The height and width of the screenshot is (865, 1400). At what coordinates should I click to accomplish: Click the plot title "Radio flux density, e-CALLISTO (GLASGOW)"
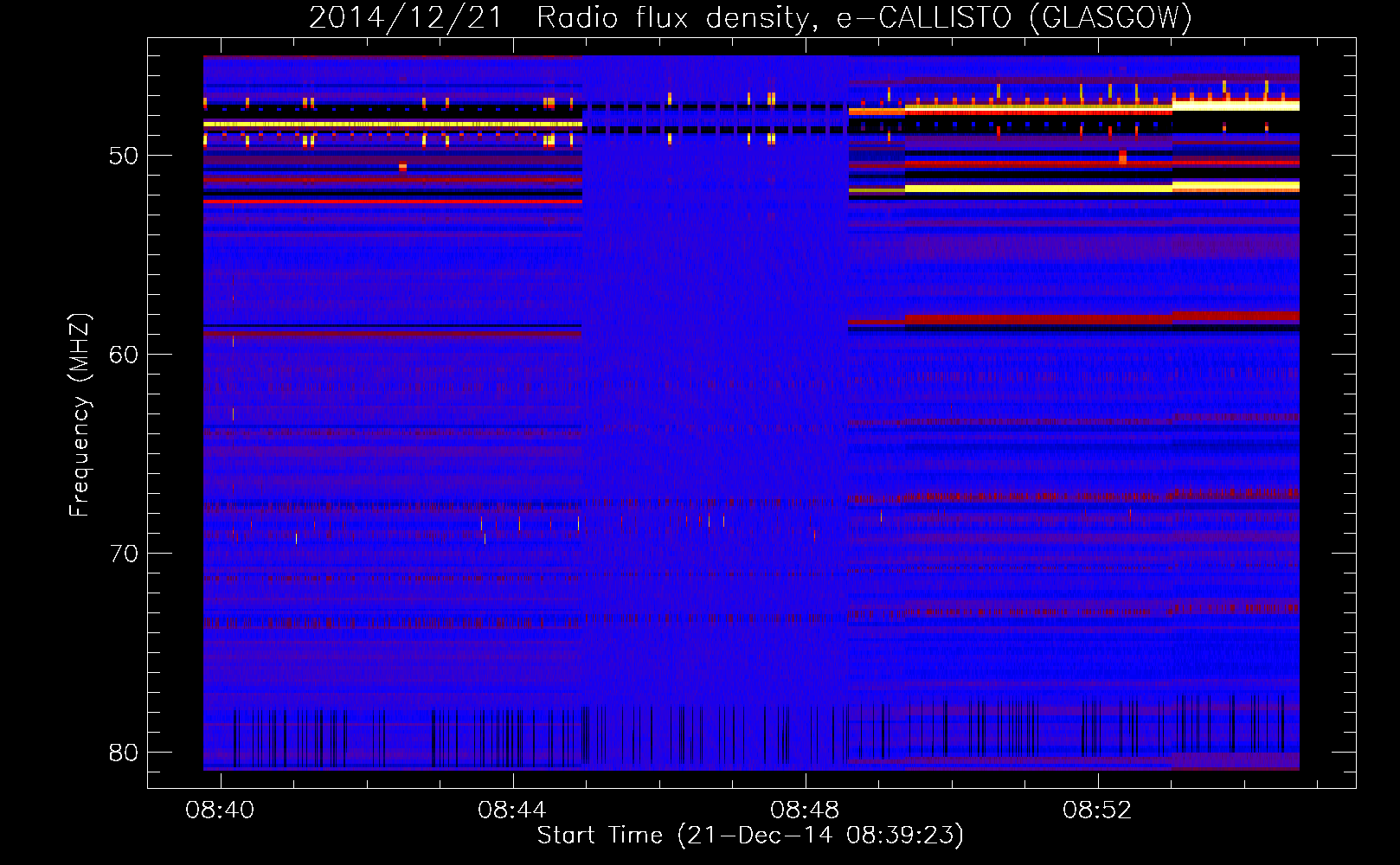click(864, 17)
